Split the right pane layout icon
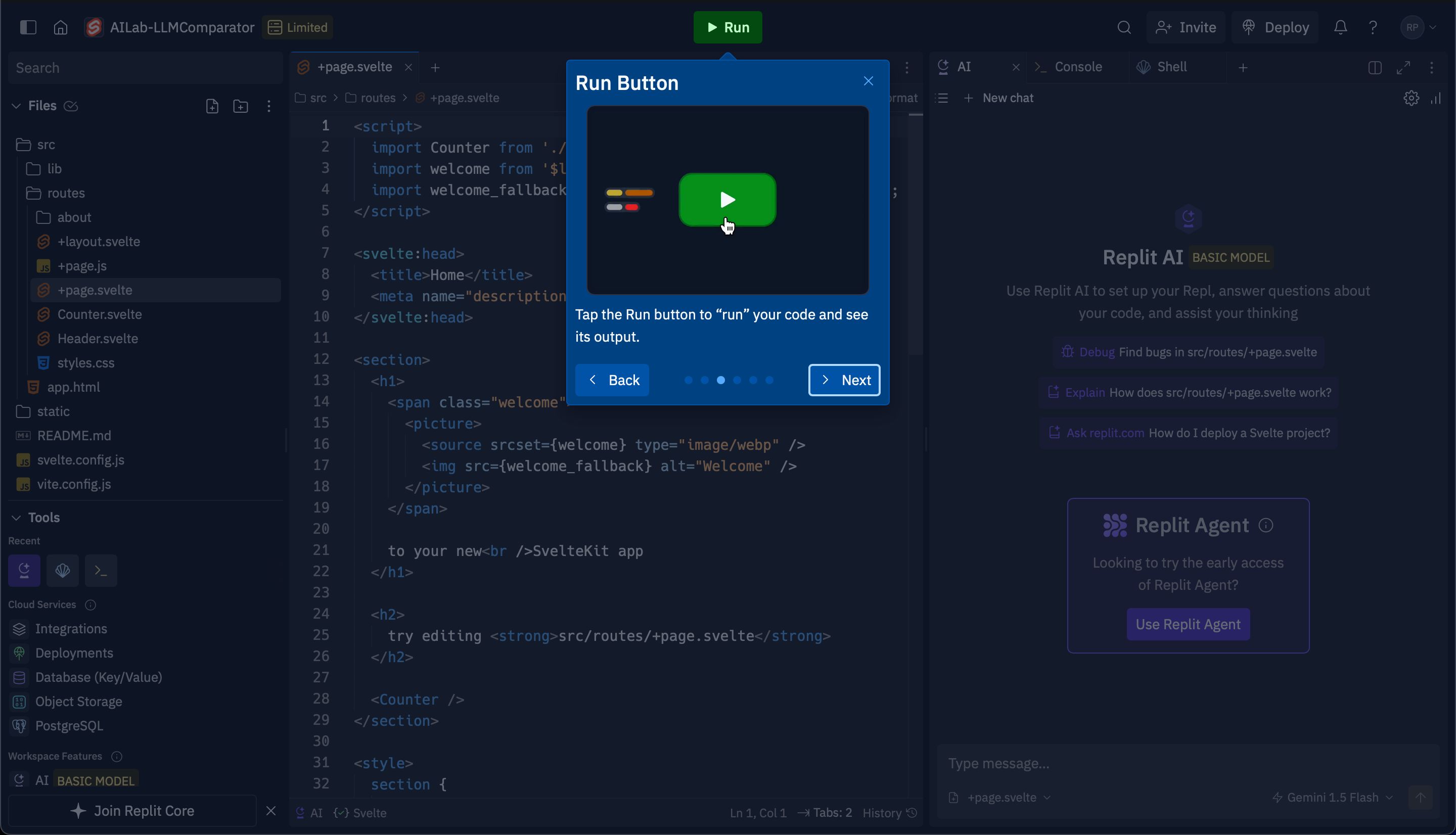 click(1375, 68)
